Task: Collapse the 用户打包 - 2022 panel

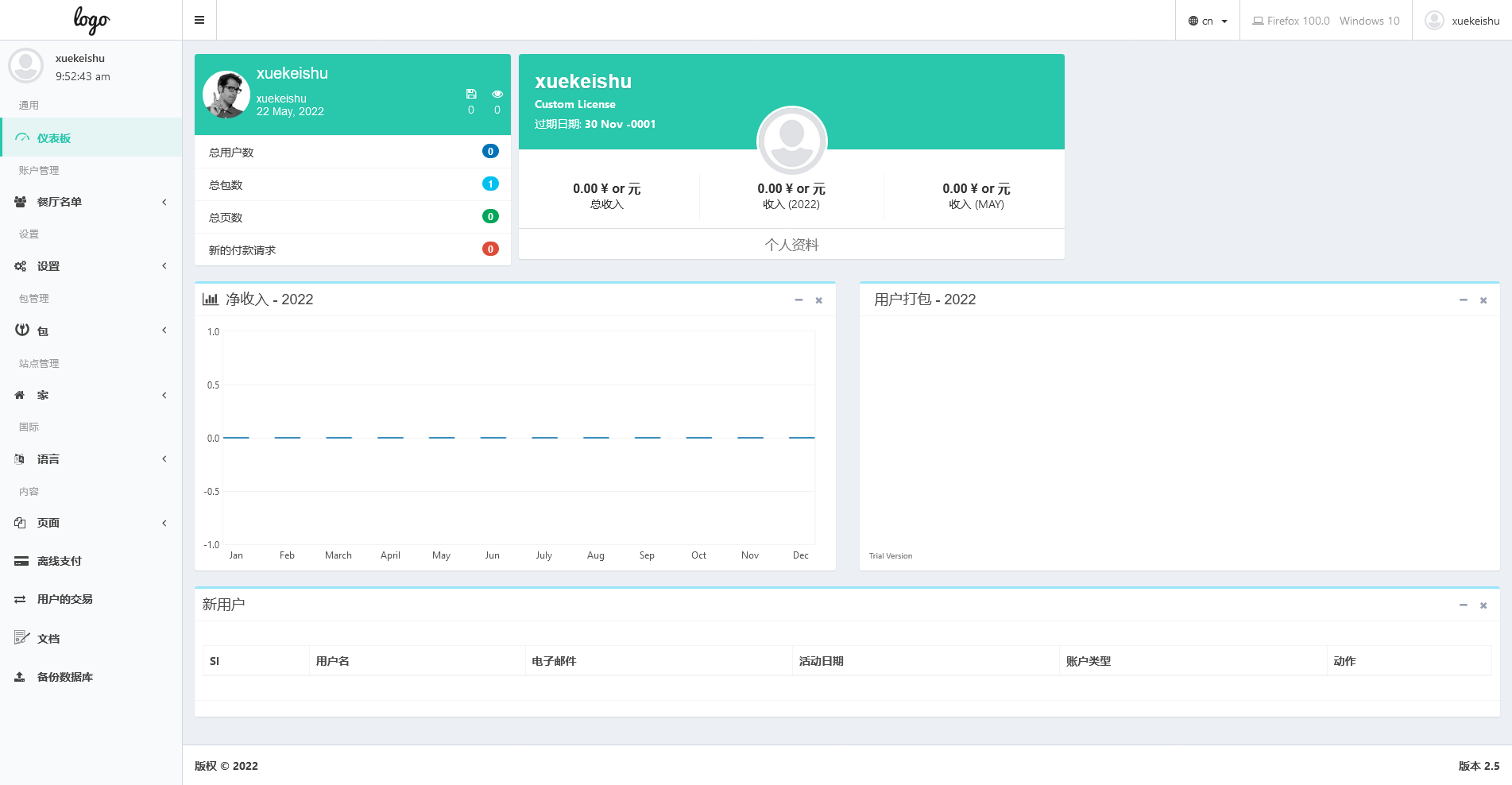Action: (1463, 300)
